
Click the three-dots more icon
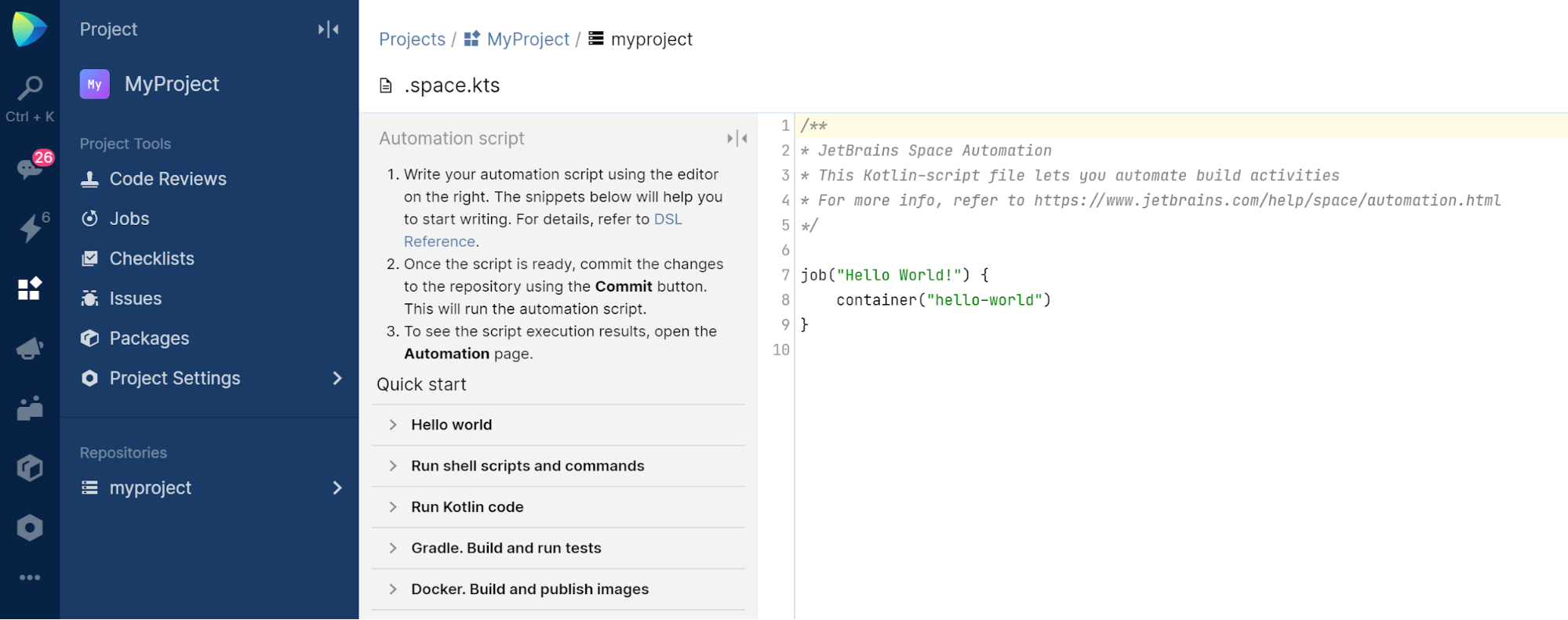(x=30, y=578)
